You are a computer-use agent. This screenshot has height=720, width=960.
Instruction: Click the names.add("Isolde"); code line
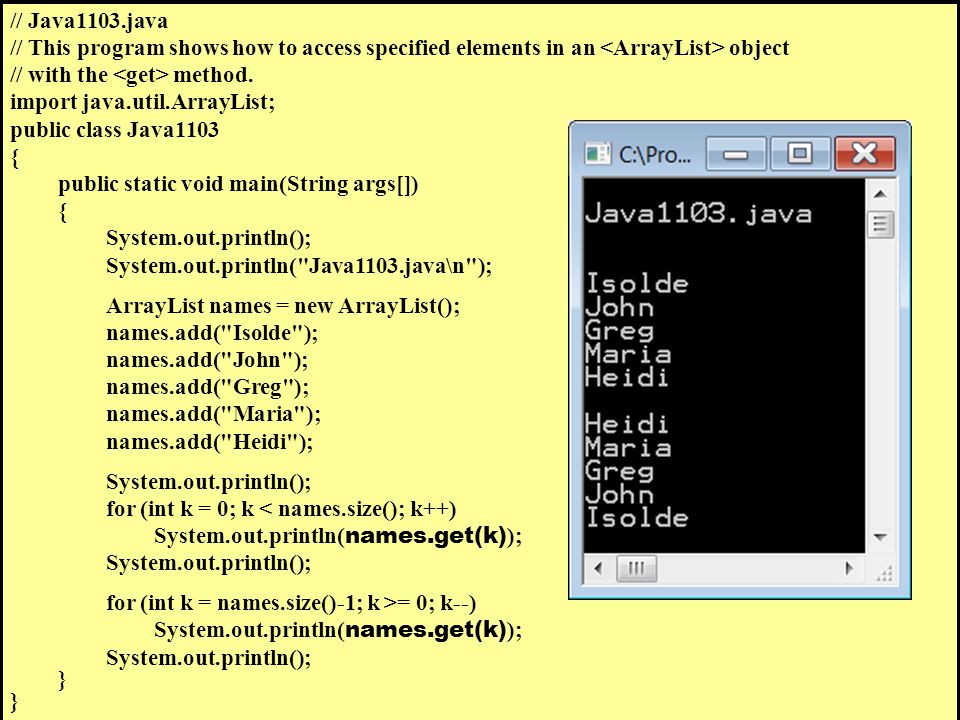pos(212,333)
